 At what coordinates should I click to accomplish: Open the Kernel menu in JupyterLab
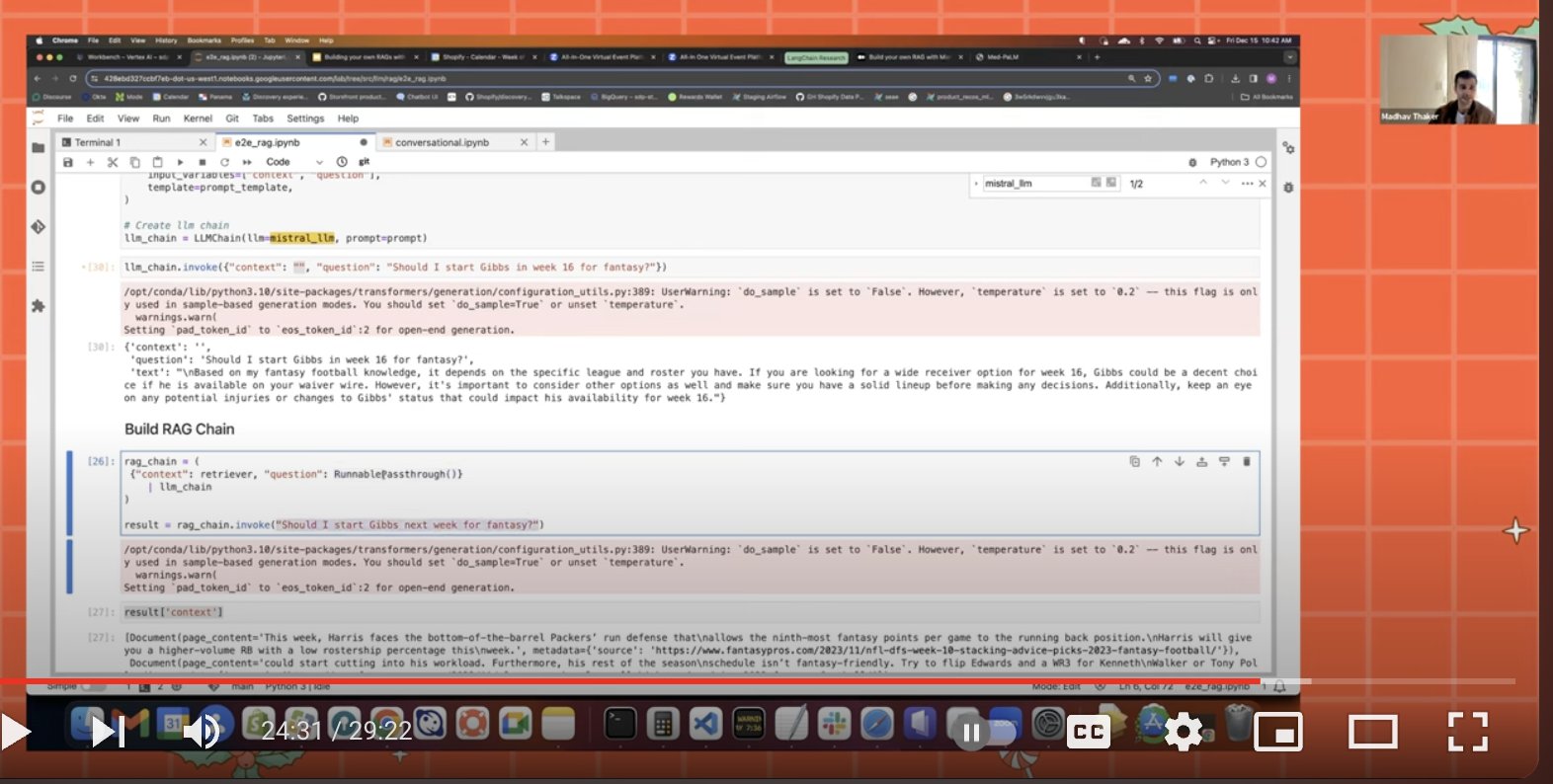coord(198,118)
